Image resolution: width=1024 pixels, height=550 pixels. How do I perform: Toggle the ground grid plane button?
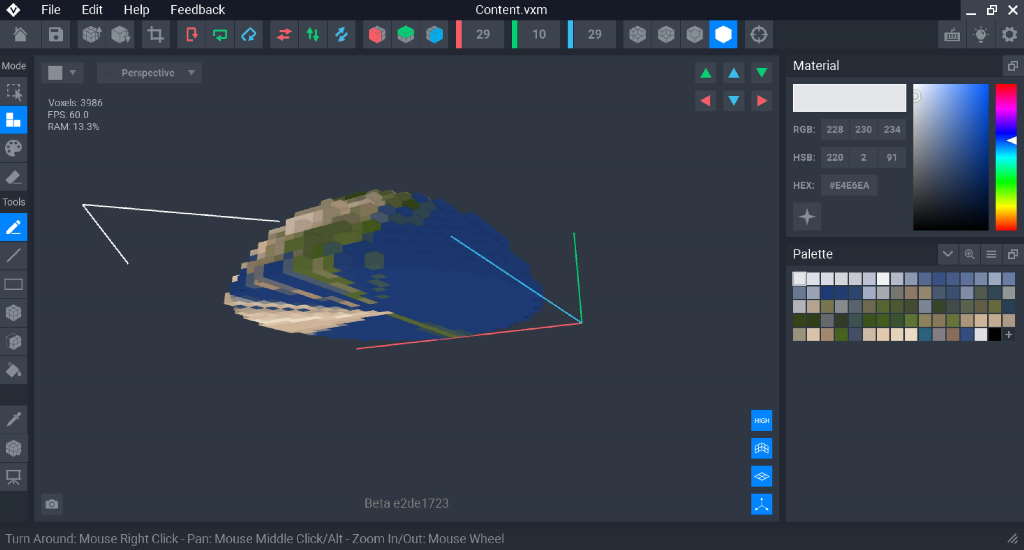coord(761,477)
